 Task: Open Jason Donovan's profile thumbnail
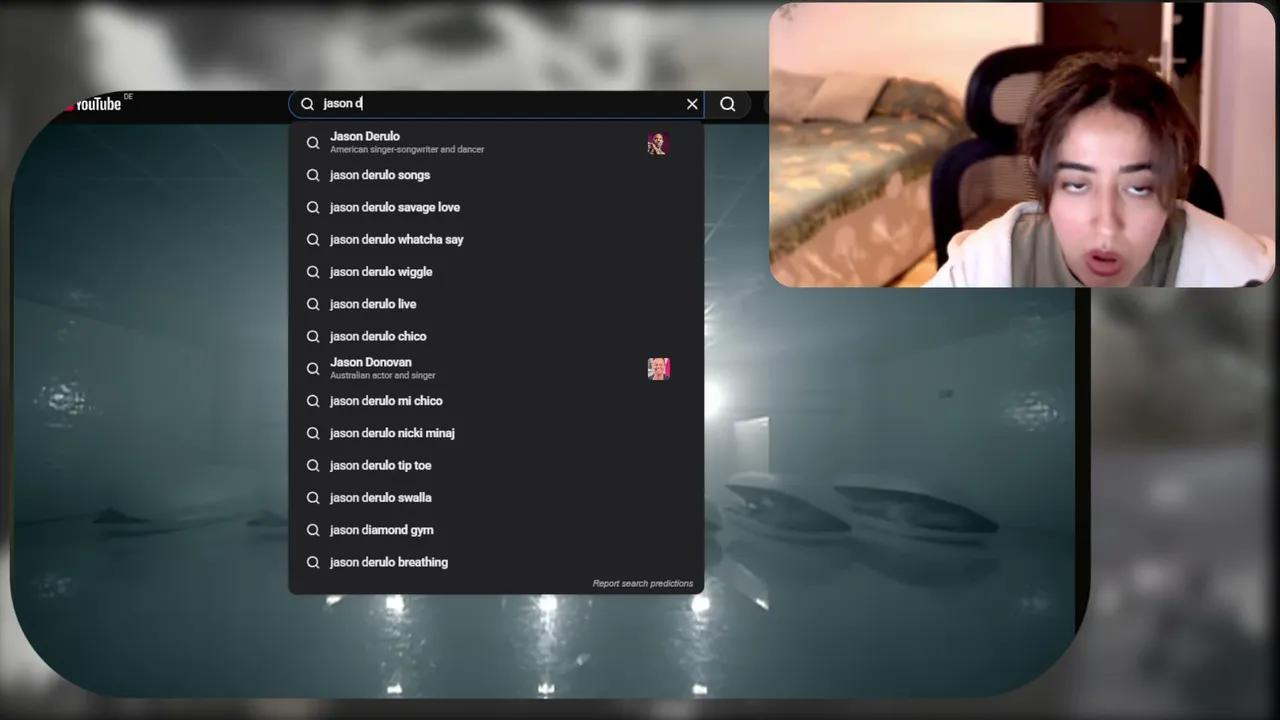click(658, 368)
